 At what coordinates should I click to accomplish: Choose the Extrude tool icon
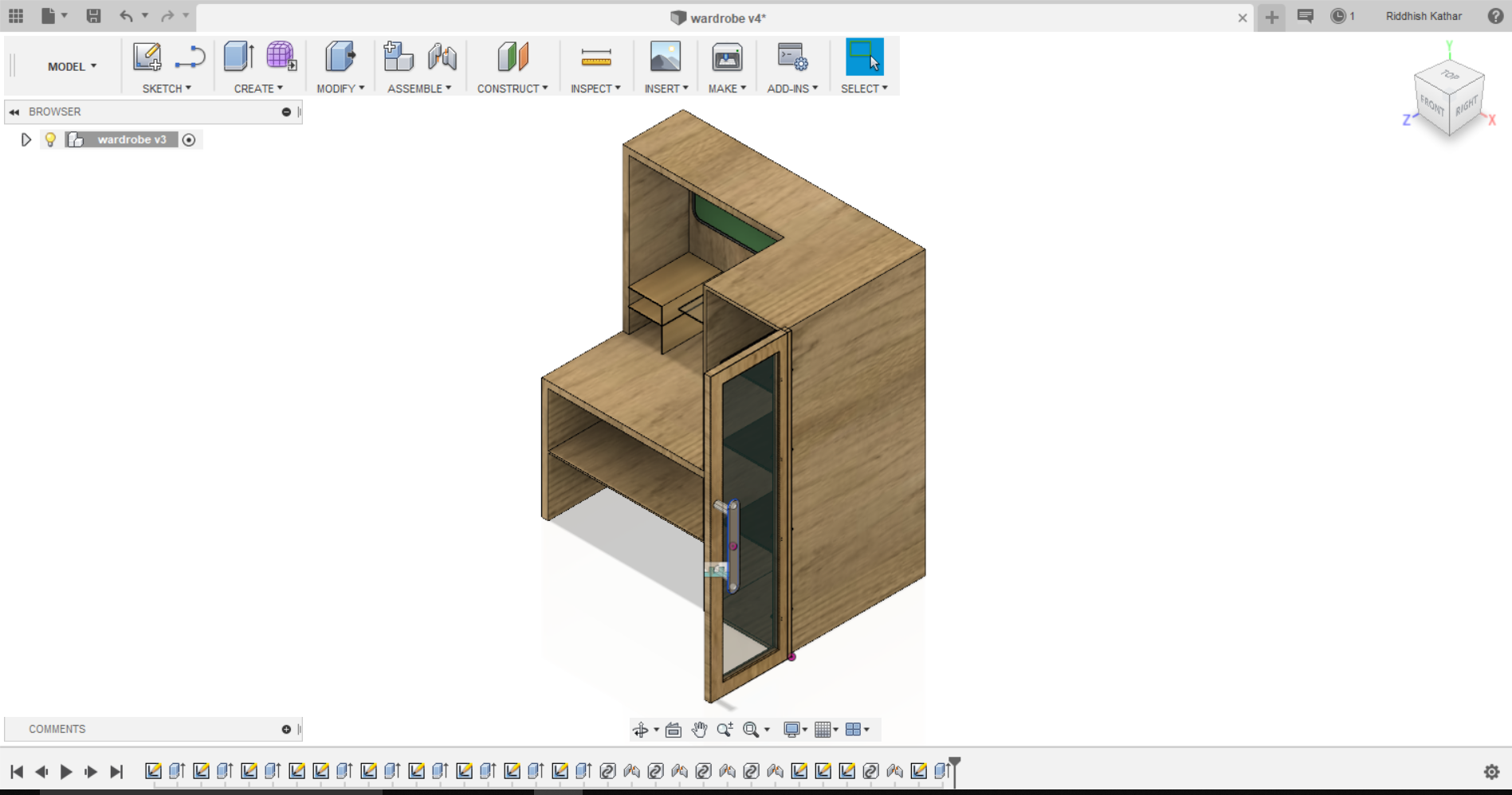(238, 57)
